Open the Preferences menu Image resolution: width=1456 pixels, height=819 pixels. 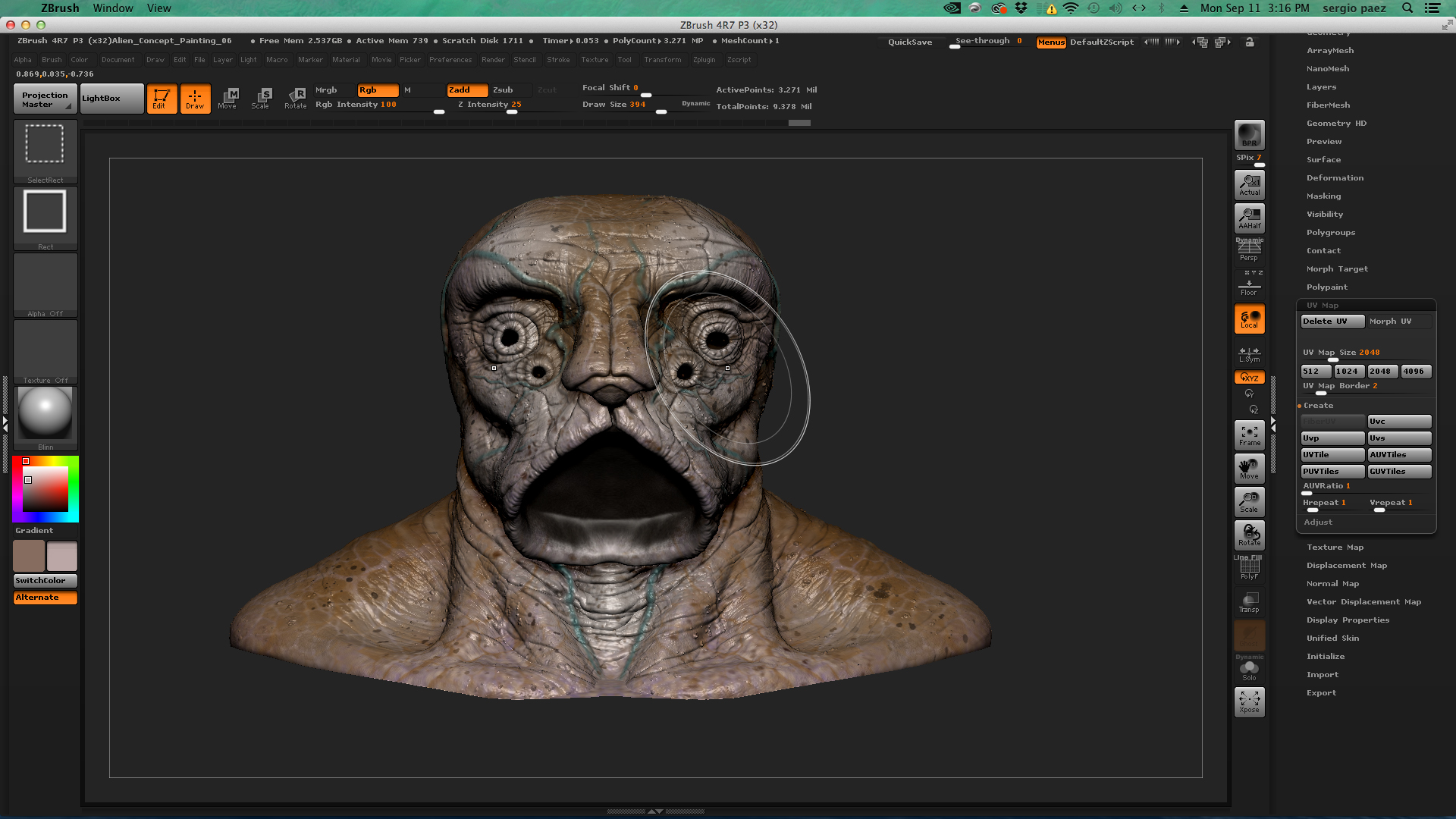click(450, 60)
